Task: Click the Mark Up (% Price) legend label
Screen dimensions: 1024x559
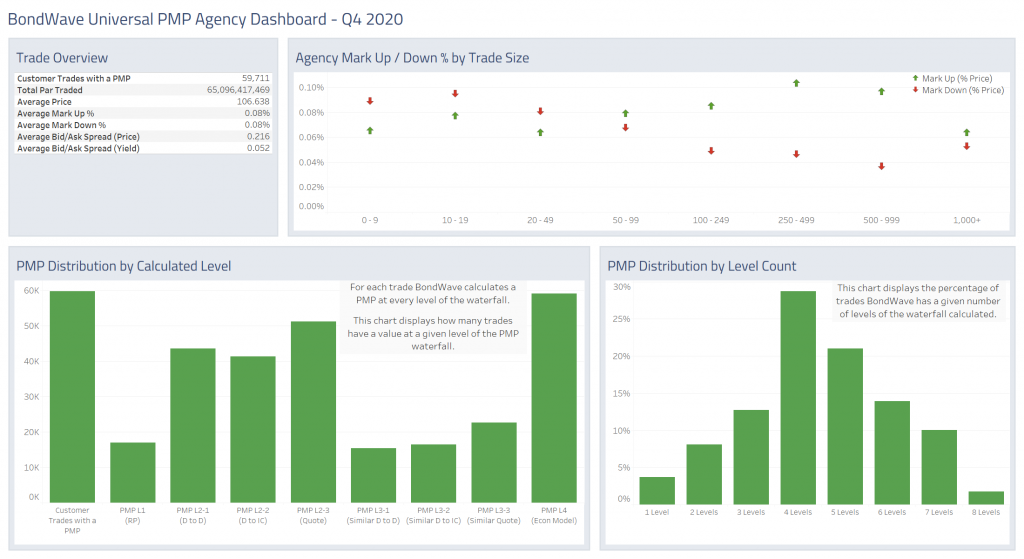Action: [x=957, y=78]
